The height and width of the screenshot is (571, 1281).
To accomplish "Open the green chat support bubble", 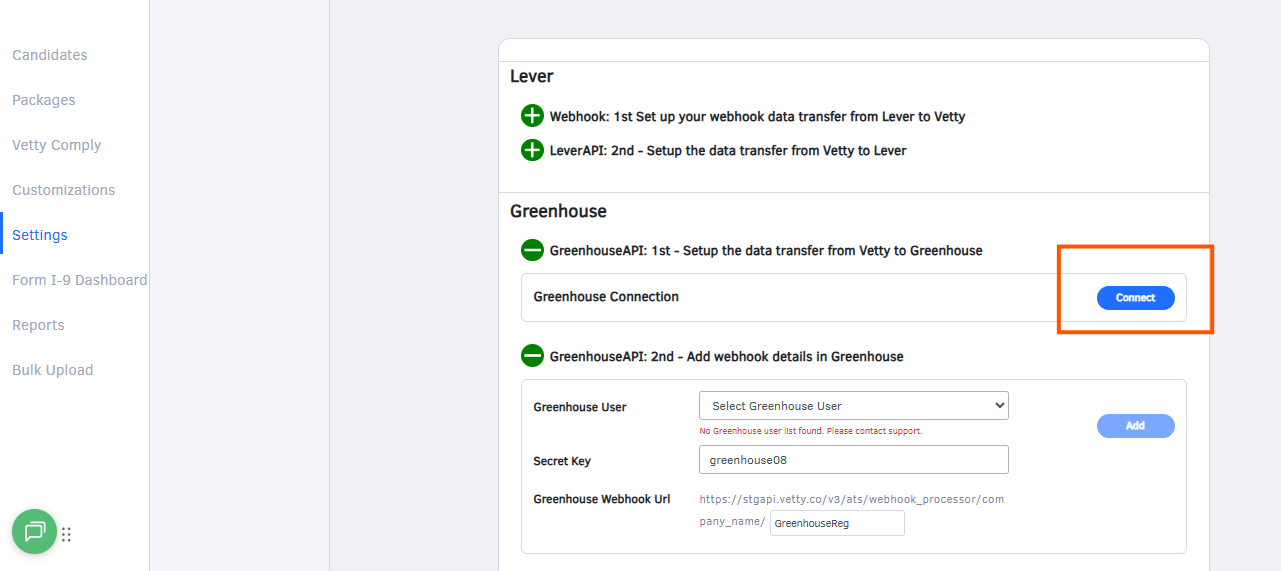I will (34, 532).
